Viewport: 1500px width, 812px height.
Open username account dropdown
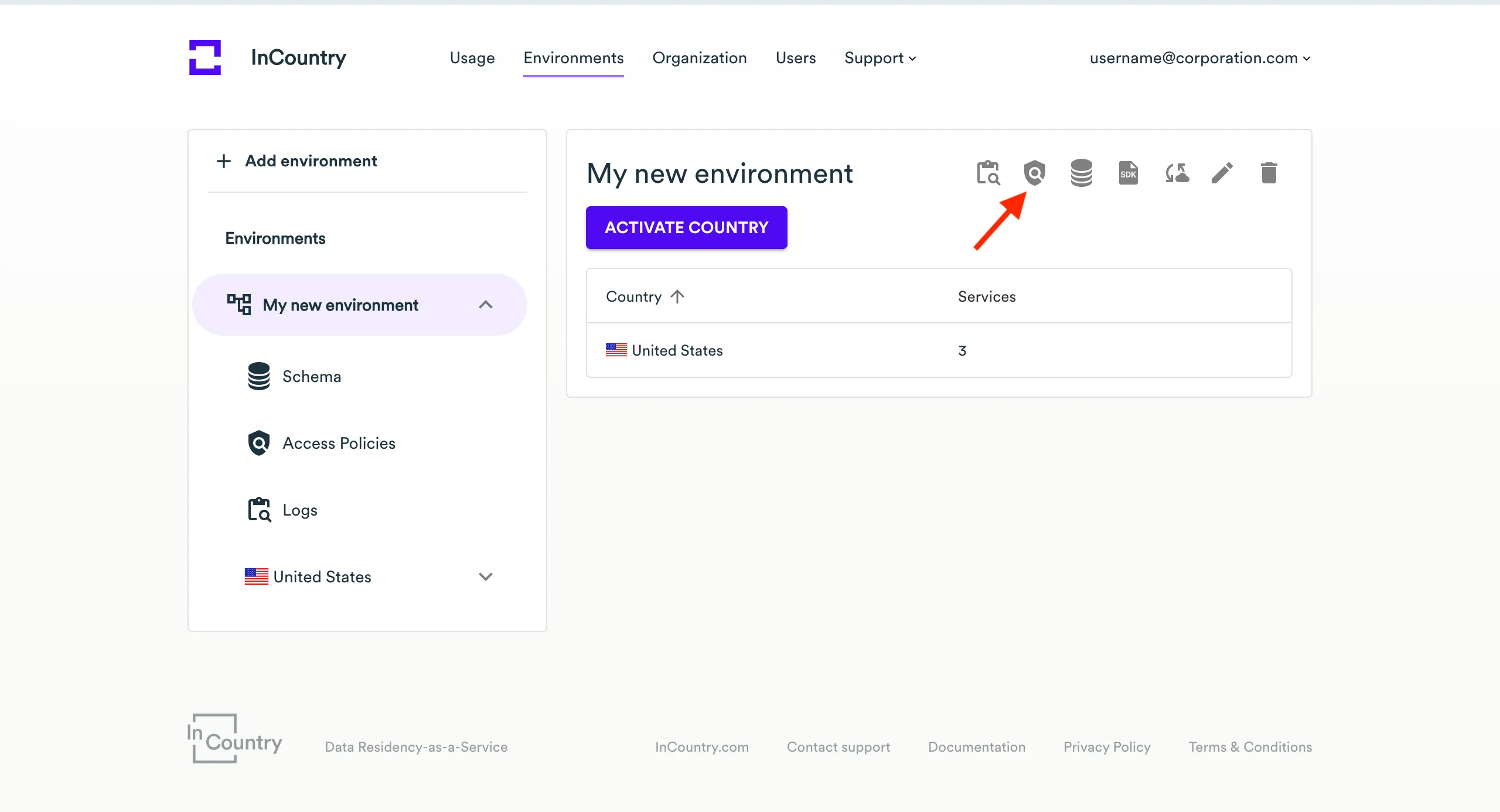[1199, 58]
